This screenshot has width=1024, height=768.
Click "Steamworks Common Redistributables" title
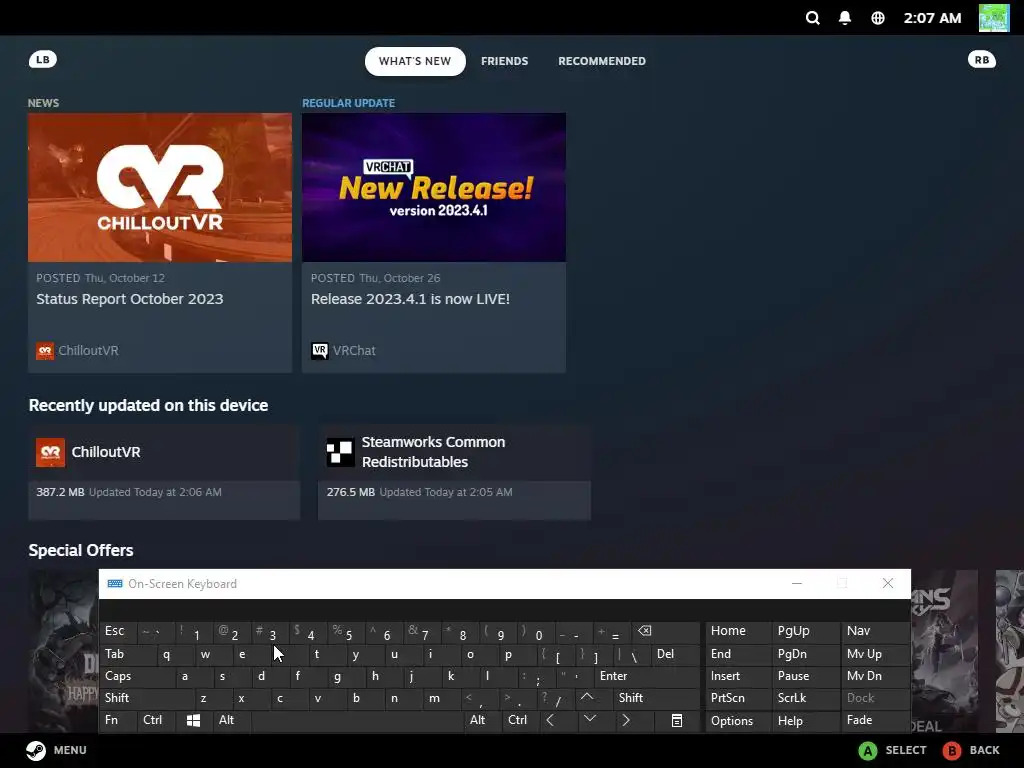(x=434, y=452)
